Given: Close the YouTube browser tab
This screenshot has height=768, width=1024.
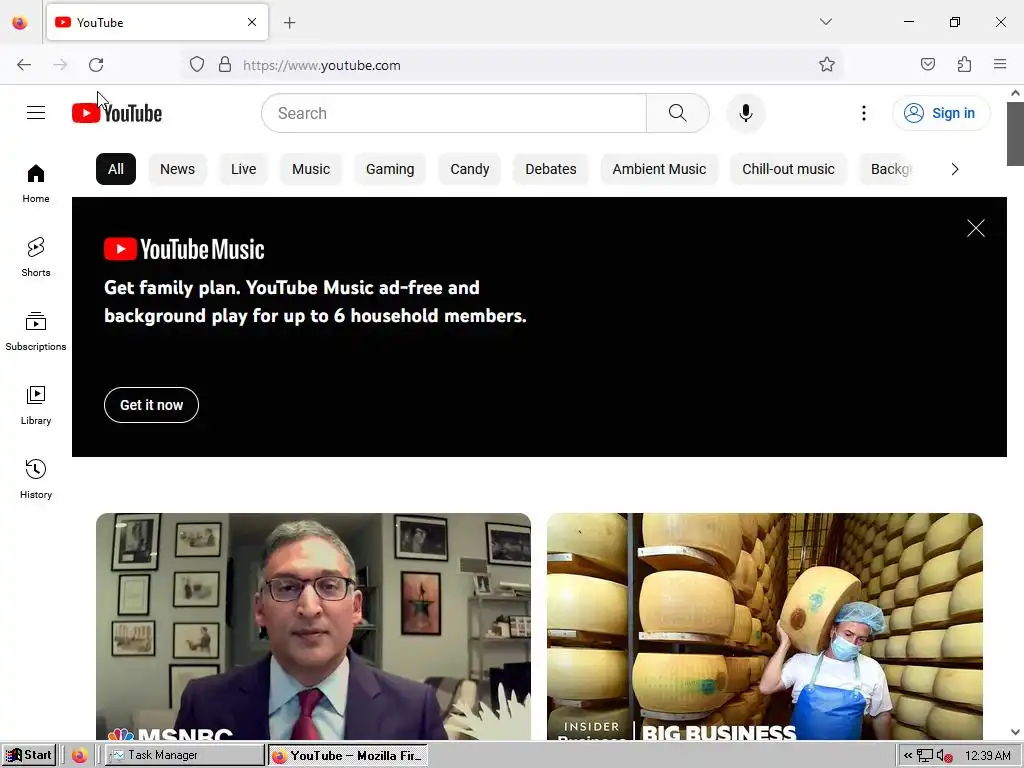Looking at the screenshot, I should click(x=252, y=22).
